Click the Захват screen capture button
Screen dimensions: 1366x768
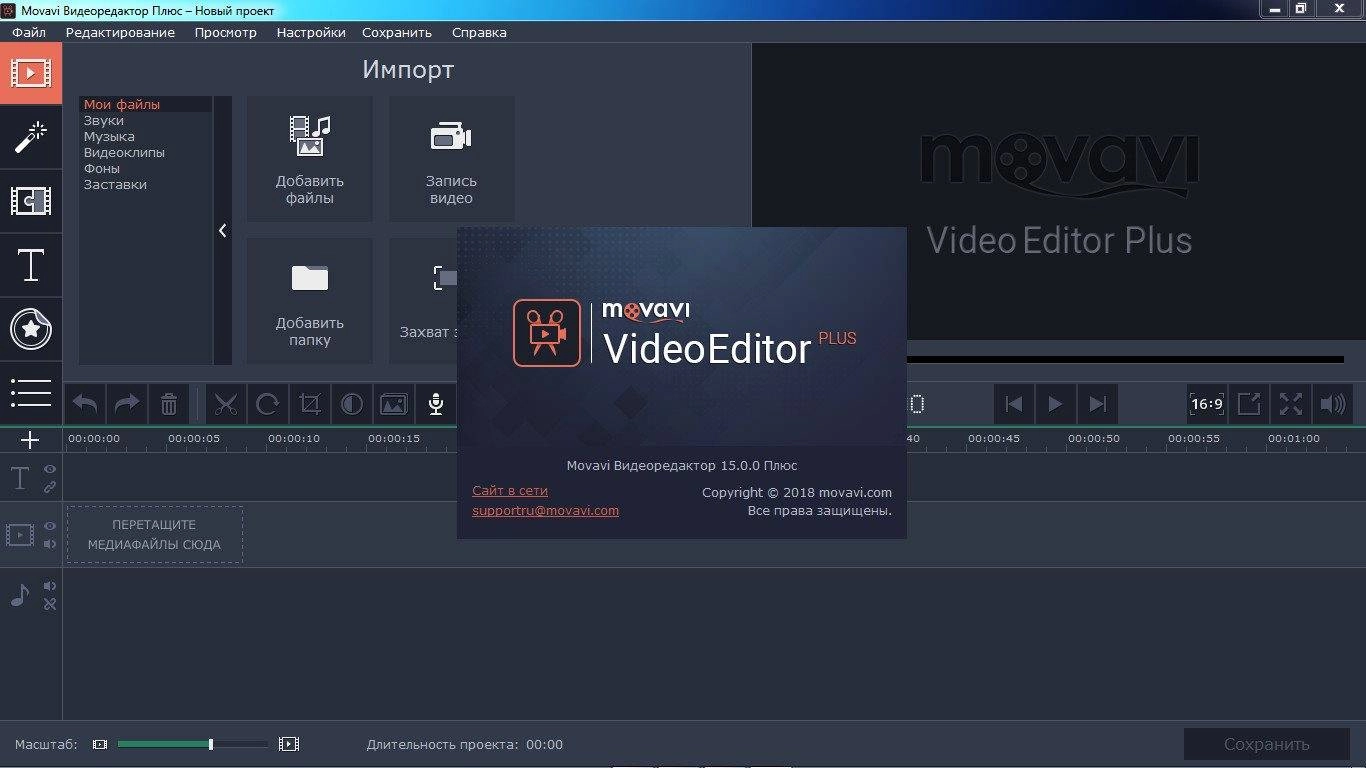(423, 301)
